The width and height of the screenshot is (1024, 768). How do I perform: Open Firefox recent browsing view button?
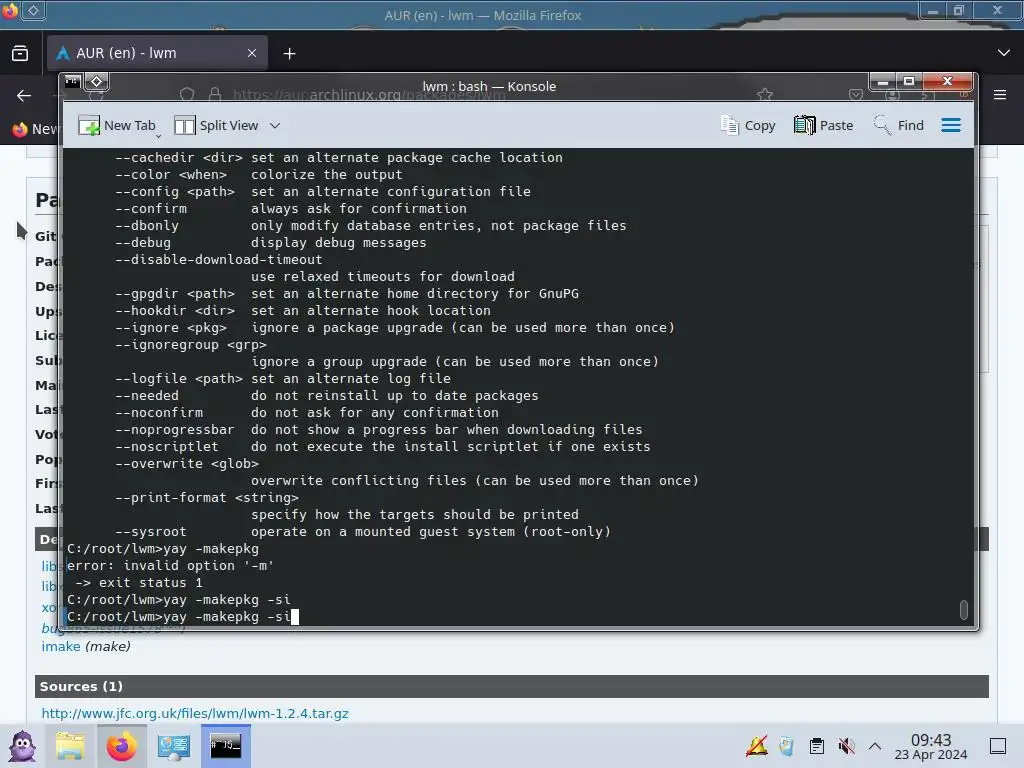tap(20, 54)
